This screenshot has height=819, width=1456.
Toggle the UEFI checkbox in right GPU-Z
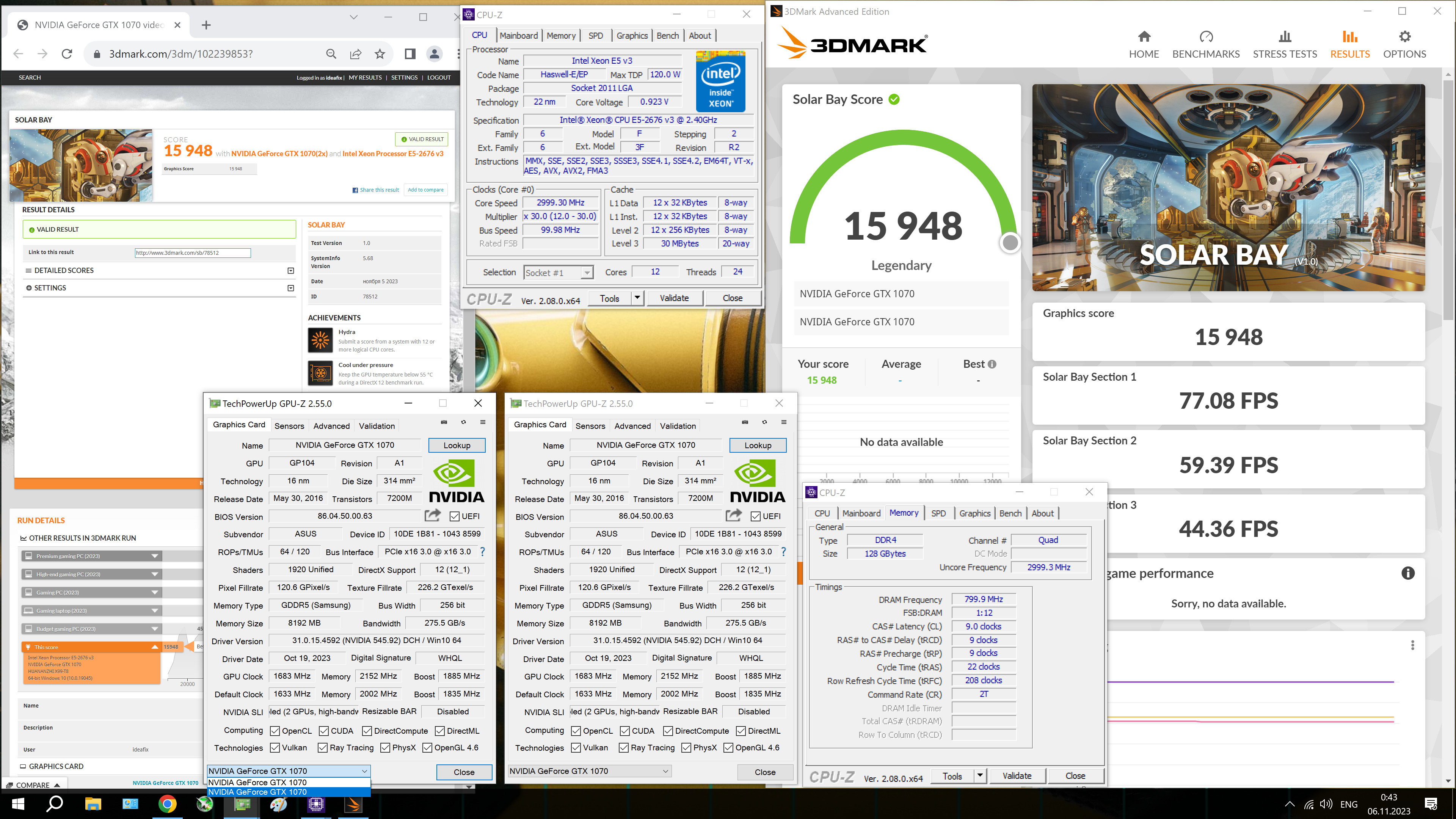coord(756,516)
